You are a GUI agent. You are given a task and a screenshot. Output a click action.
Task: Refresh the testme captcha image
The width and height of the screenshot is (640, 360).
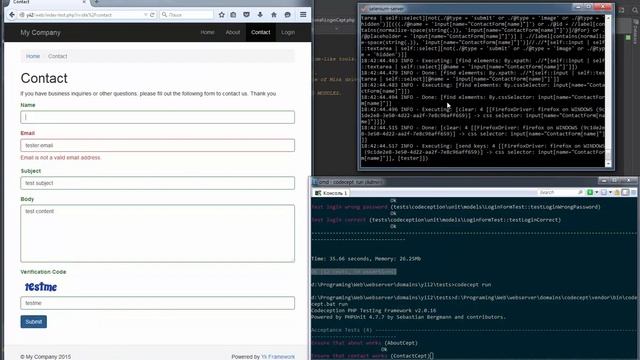click(41, 287)
